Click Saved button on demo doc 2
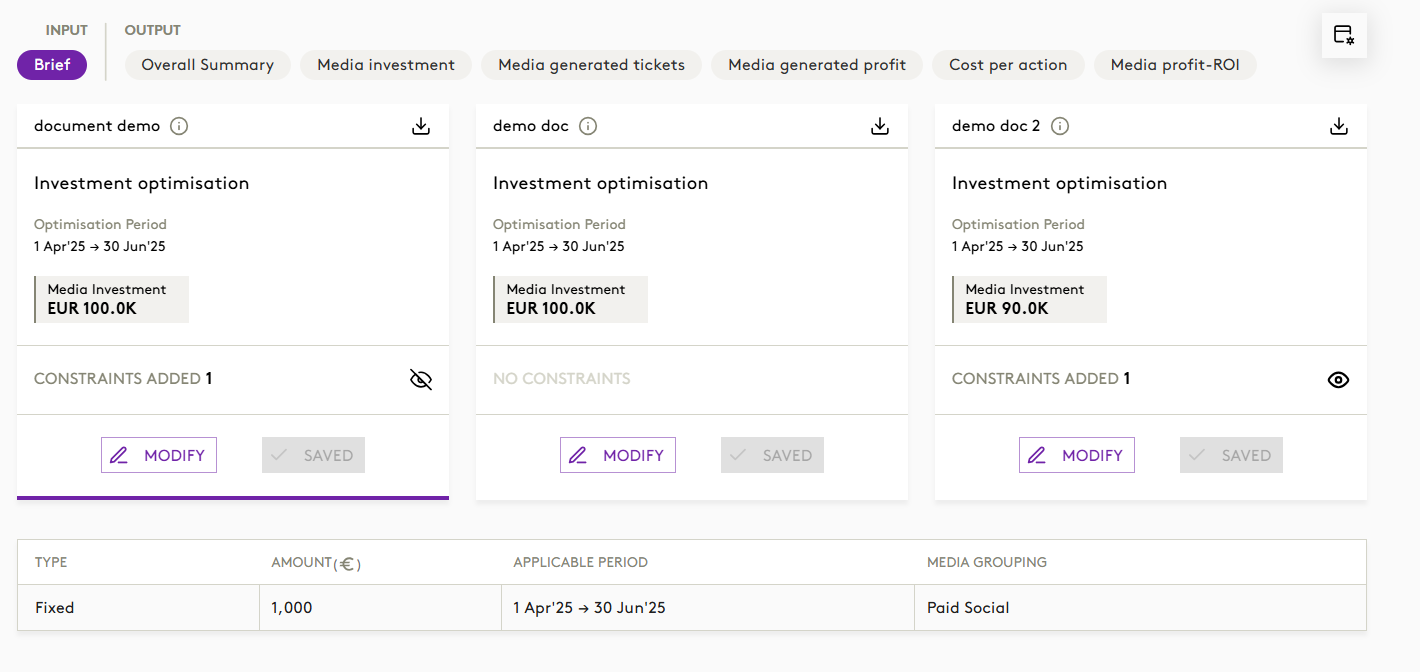 coord(1231,455)
